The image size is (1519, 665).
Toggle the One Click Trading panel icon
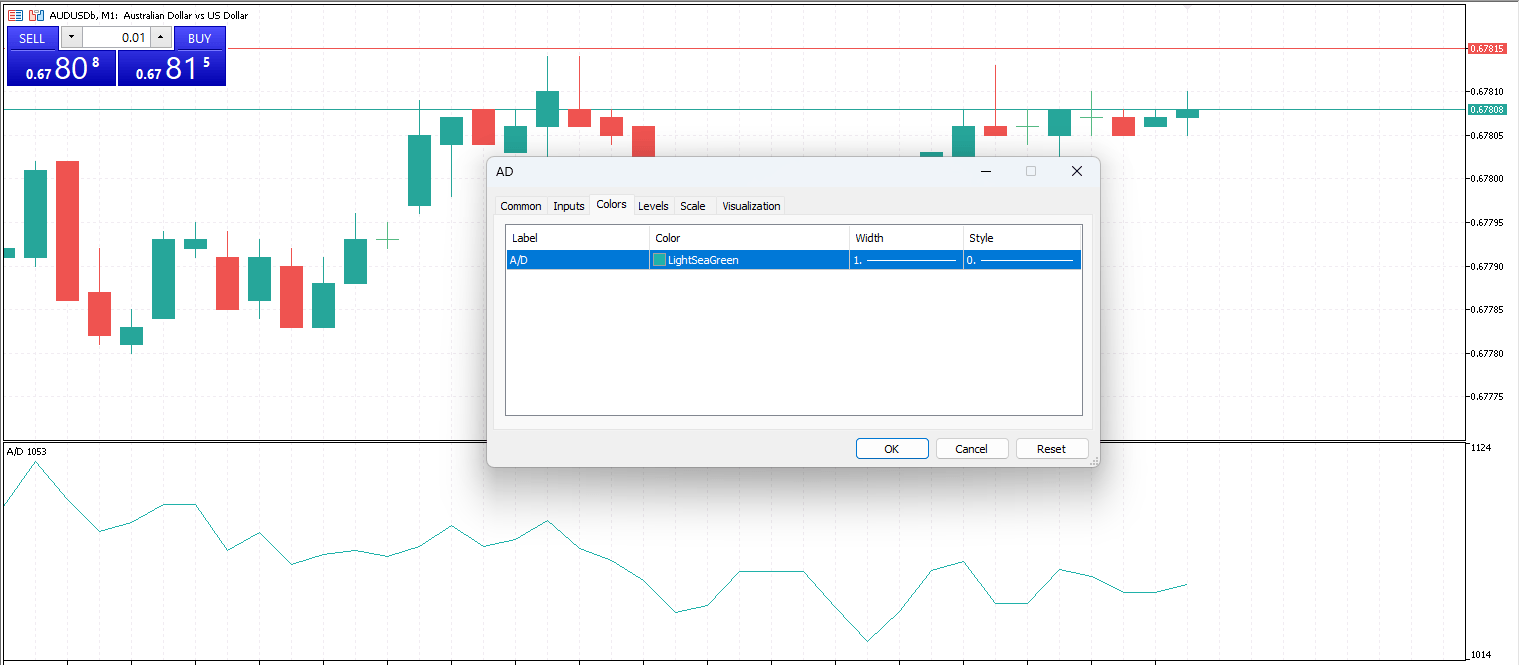pyautogui.click(x=36, y=15)
